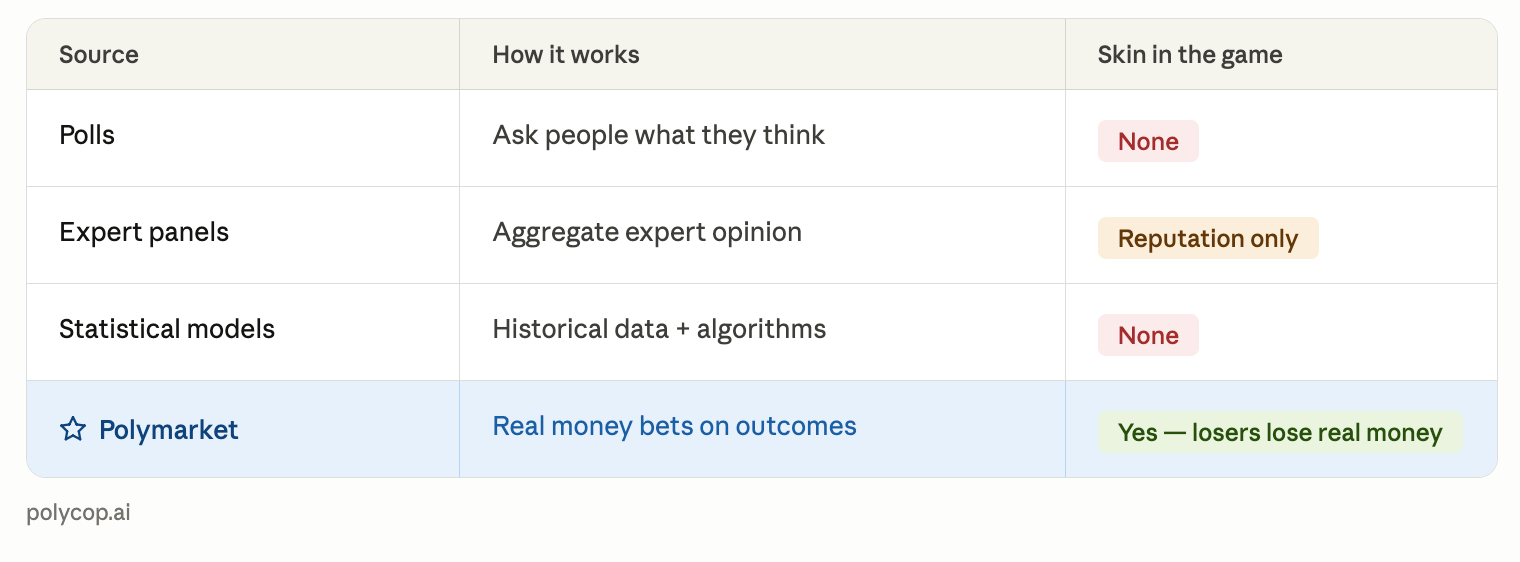
Task: Select the Skin in the game header
Action: point(1190,54)
